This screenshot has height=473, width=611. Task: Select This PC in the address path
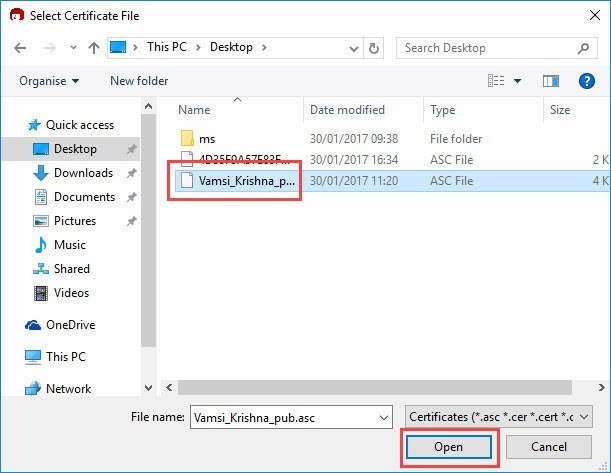pos(167,47)
